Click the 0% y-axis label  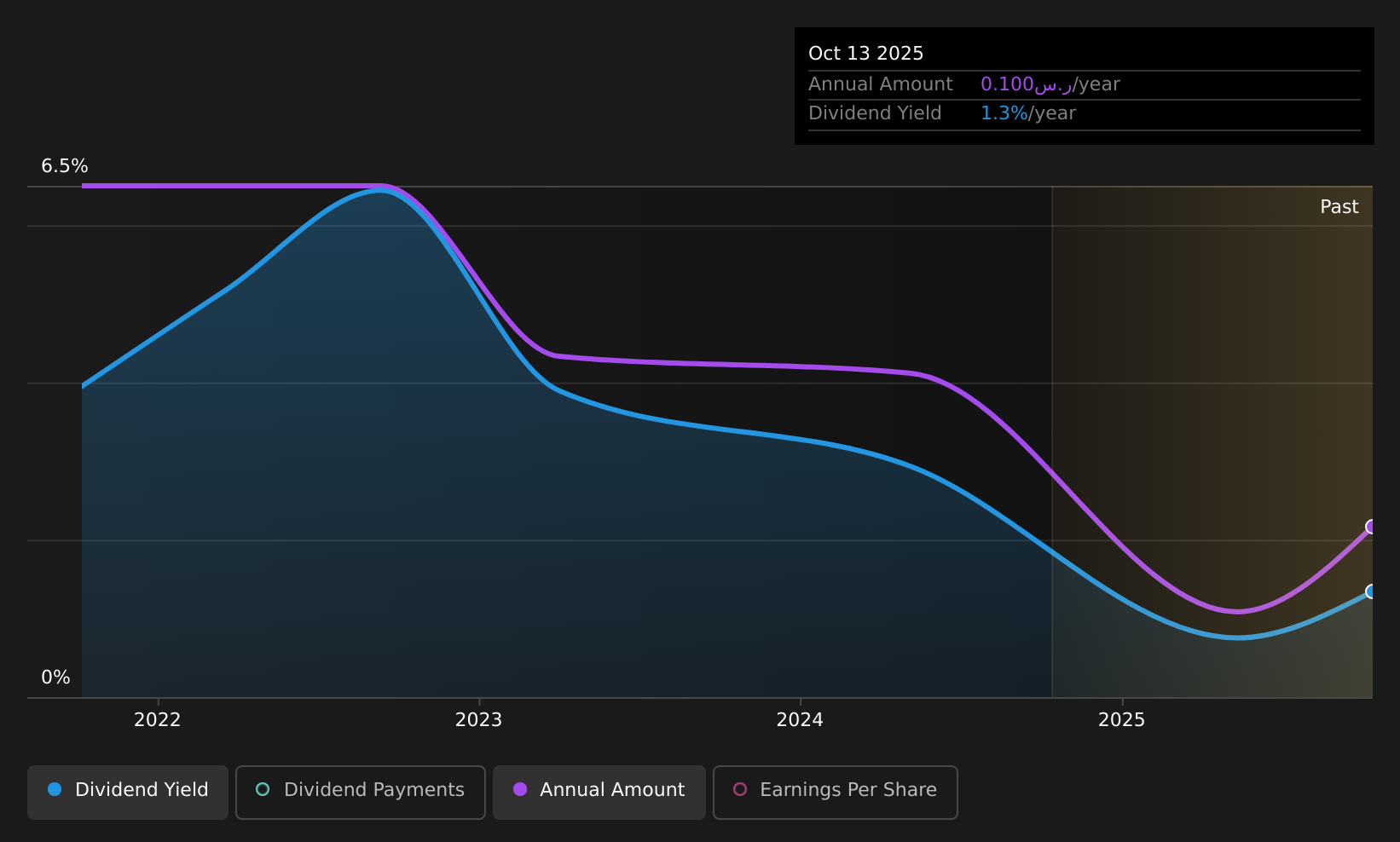(x=55, y=678)
